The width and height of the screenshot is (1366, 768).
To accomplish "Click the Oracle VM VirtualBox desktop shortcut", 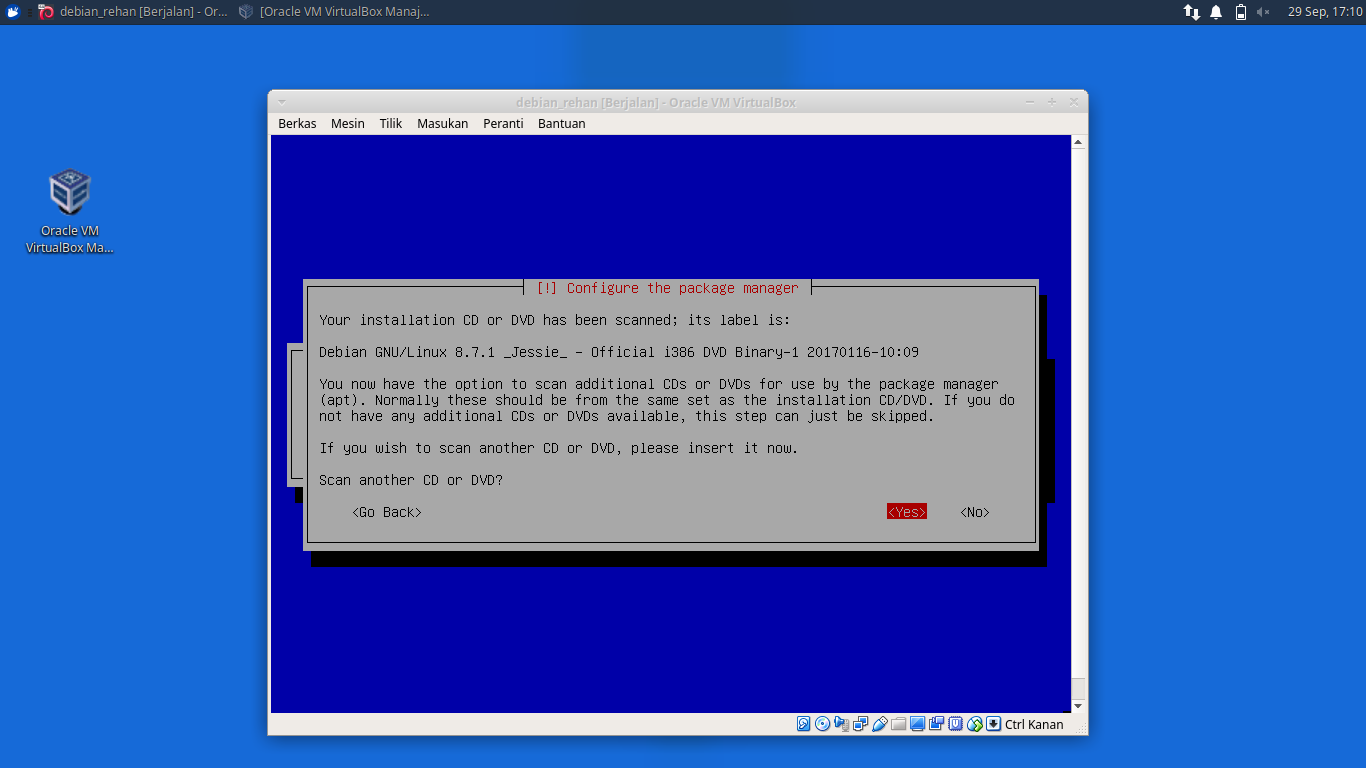I will tap(69, 212).
